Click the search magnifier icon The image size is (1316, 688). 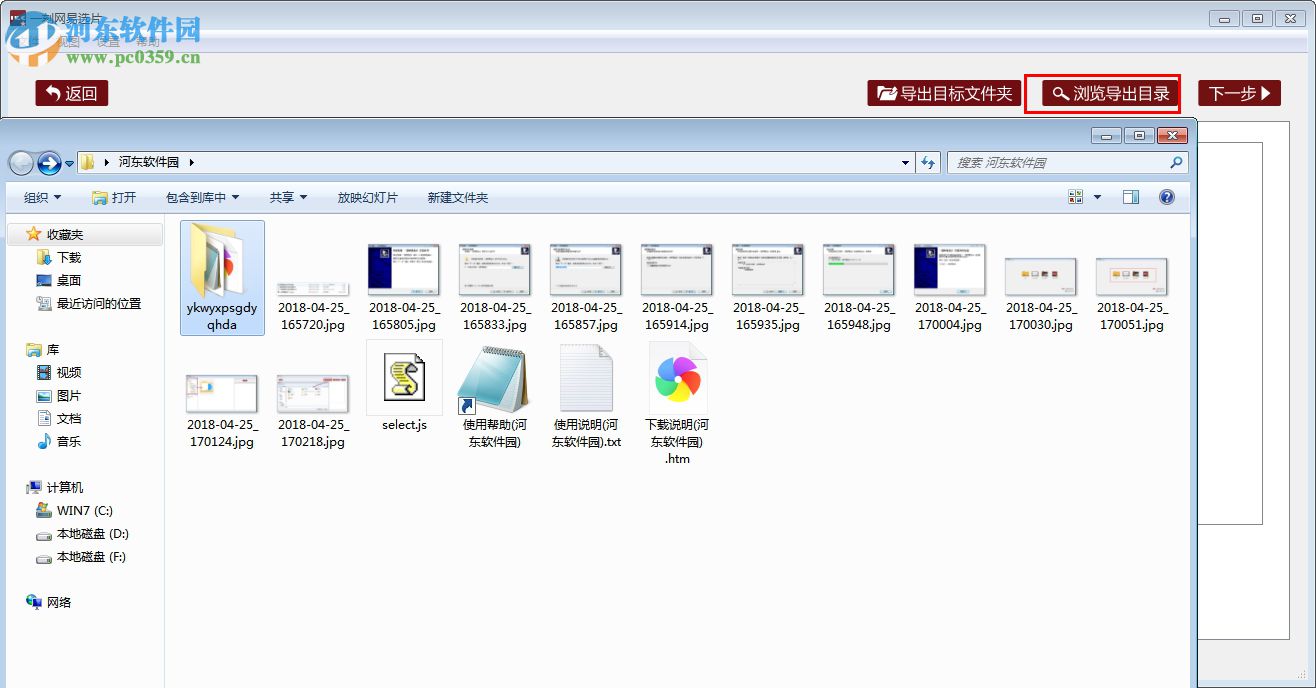click(x=1175, y=162)
